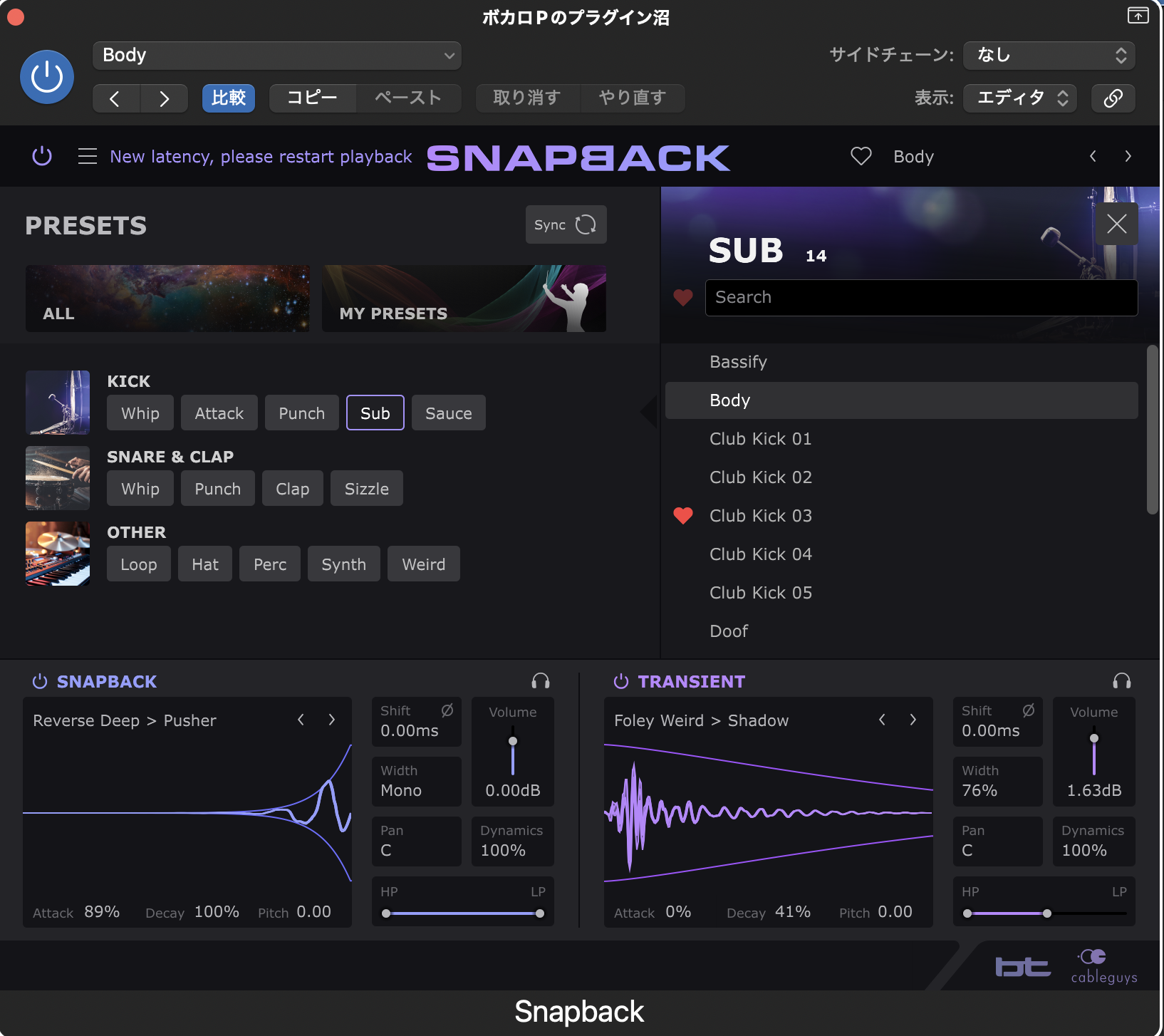Select the Kick Punch tag
Image resolution: width=1164 pixels, height=1036 pixels.
pyautogui.click(x=302, y=413)
